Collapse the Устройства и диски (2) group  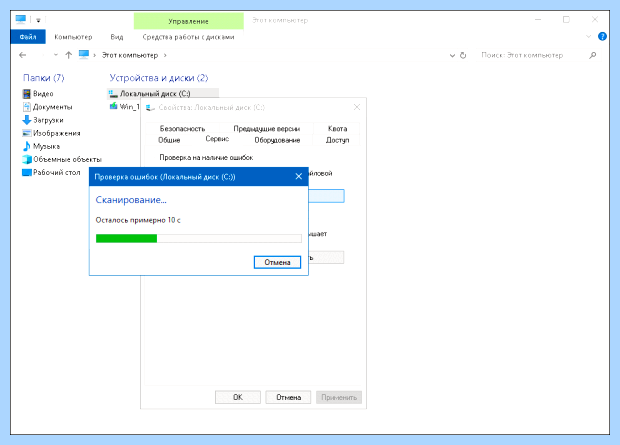tap(159, 78)
